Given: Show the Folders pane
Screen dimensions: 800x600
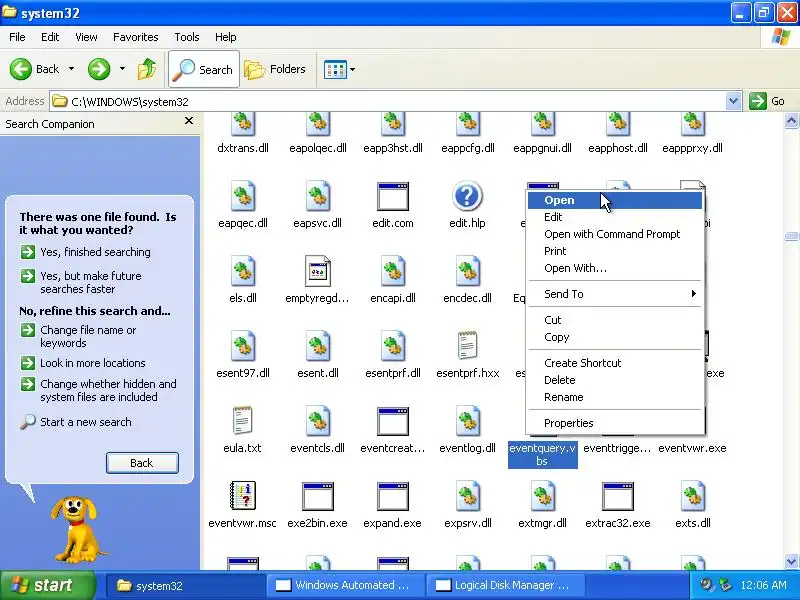Looking at the screenshot, I should click(x=276, y=69).
